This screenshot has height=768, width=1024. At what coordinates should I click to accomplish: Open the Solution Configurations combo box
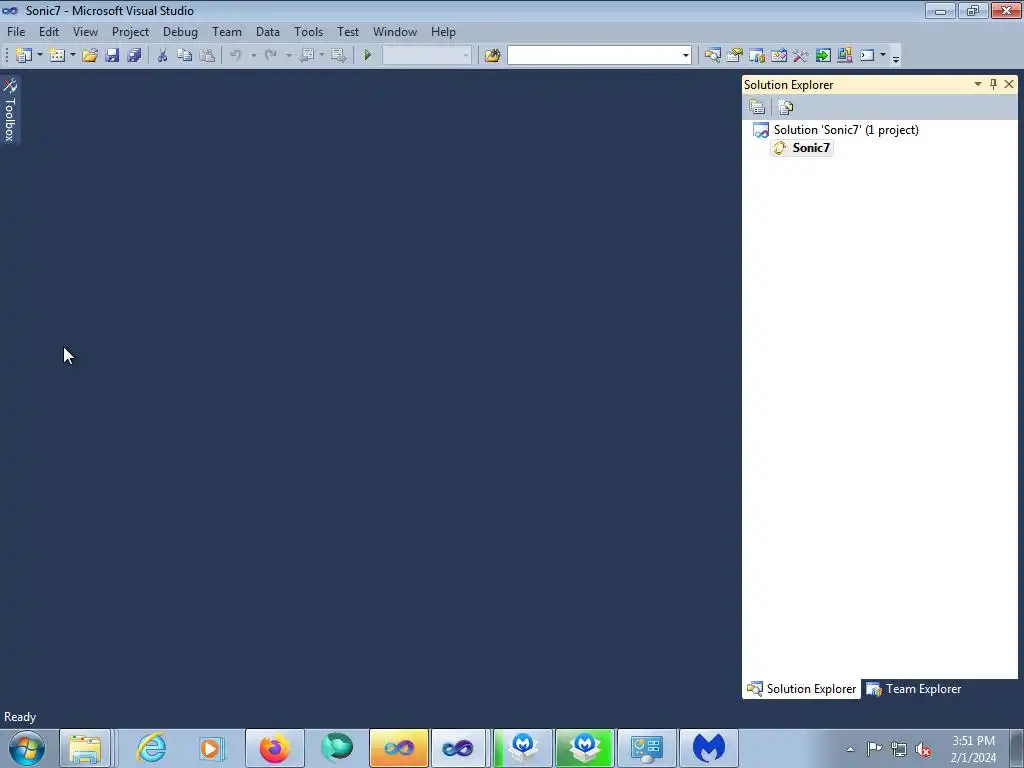[x=426, y=56]
